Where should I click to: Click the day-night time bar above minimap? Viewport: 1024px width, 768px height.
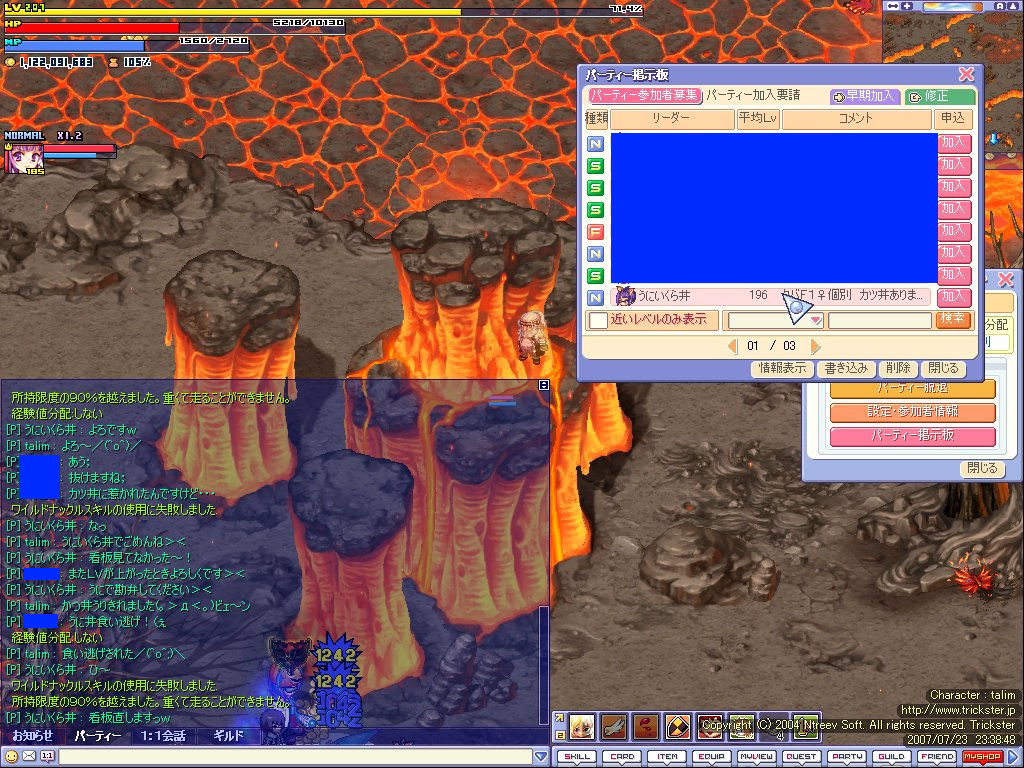coord(953,6)
